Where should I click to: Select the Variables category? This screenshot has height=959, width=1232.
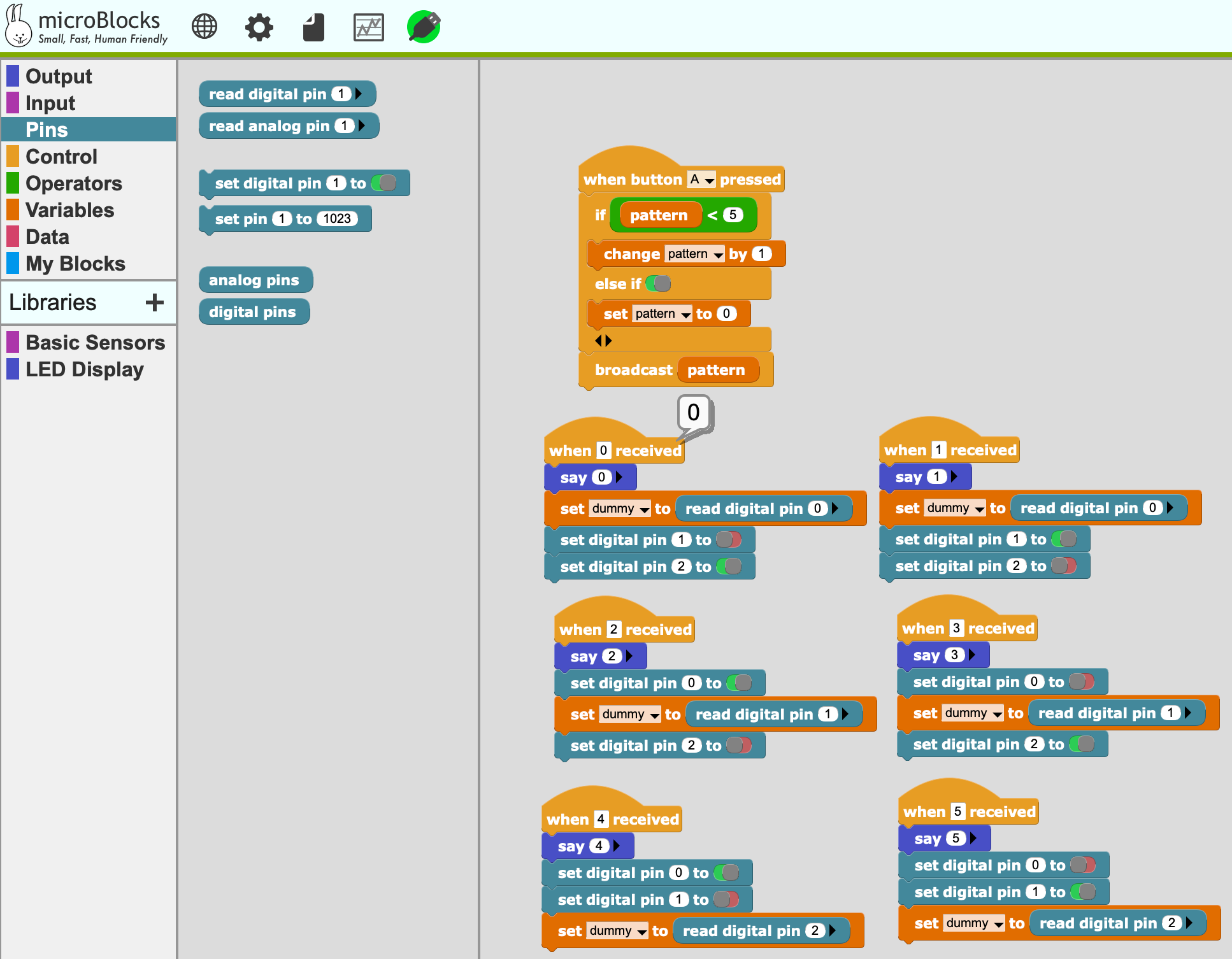coord(69,210)
